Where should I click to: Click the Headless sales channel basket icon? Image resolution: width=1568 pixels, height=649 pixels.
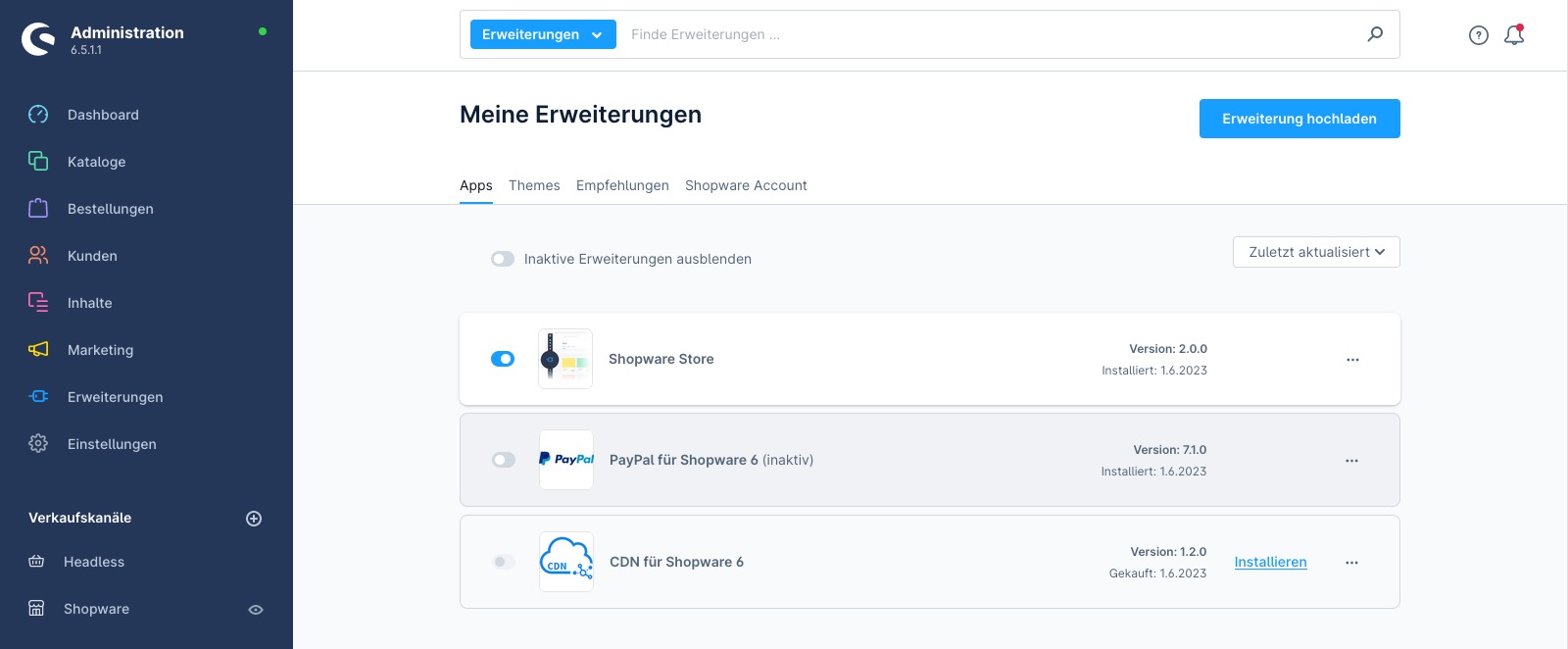click(x=36, y=562)
